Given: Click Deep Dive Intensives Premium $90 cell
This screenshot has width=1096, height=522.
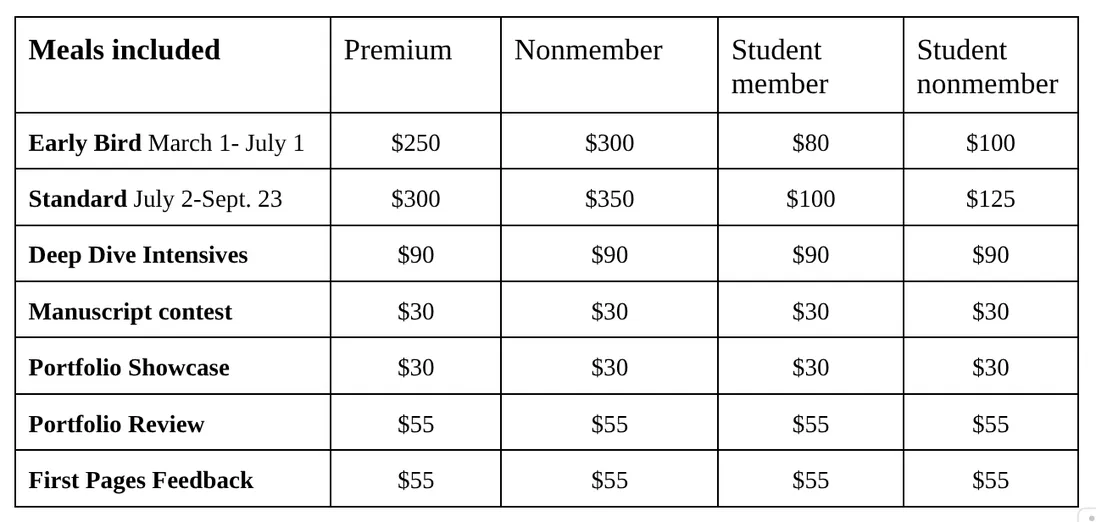Looking at the screenshot, I should coord(415,255).
